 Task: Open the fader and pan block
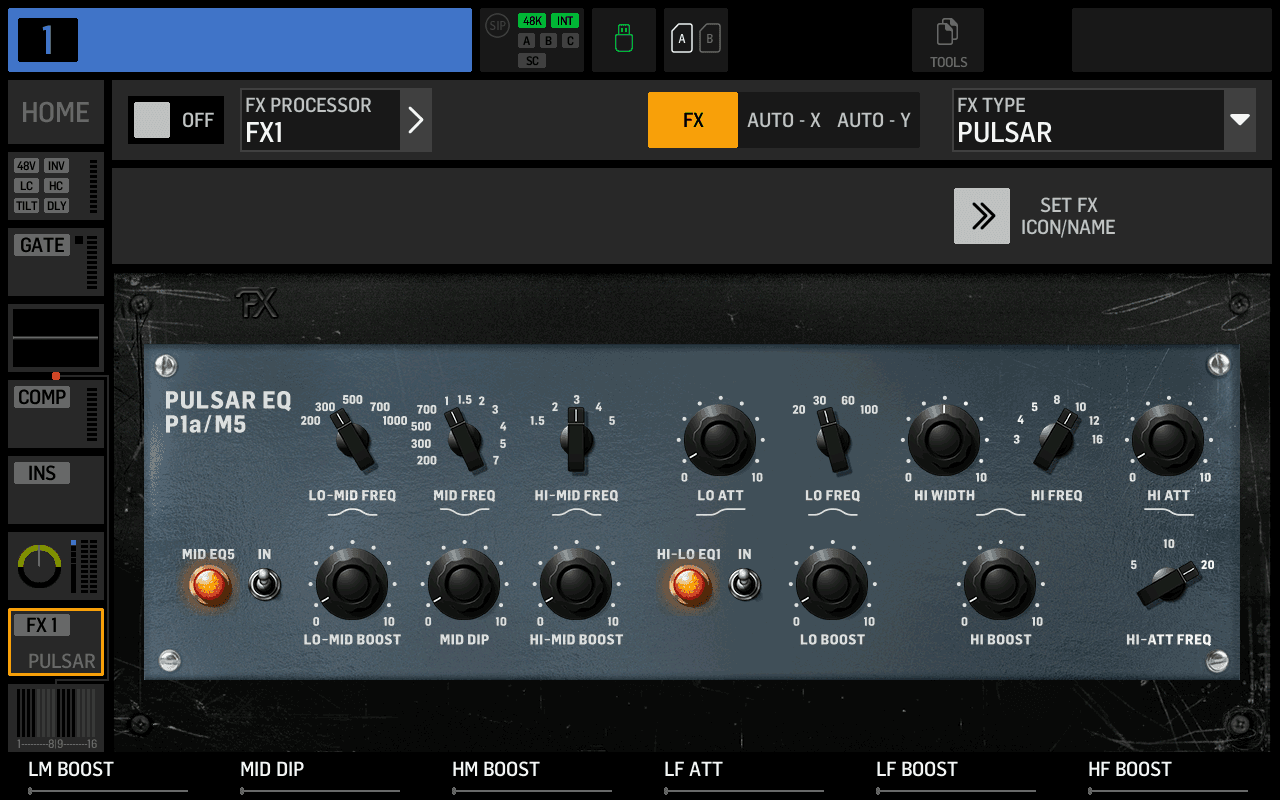click(x=56, y=566)
